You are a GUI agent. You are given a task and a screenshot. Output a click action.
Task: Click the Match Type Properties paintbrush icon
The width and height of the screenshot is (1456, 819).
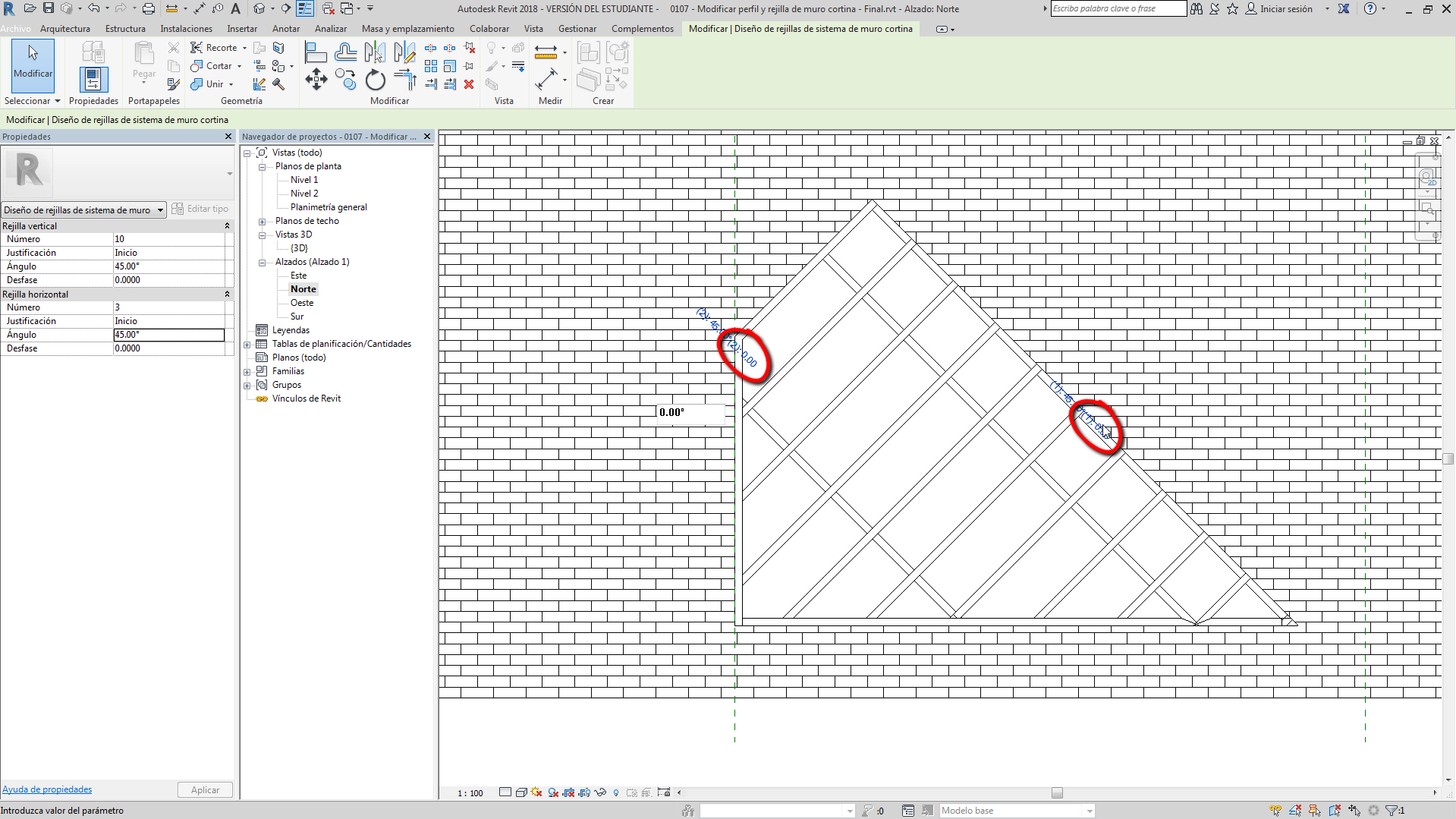tap(173, 84)
